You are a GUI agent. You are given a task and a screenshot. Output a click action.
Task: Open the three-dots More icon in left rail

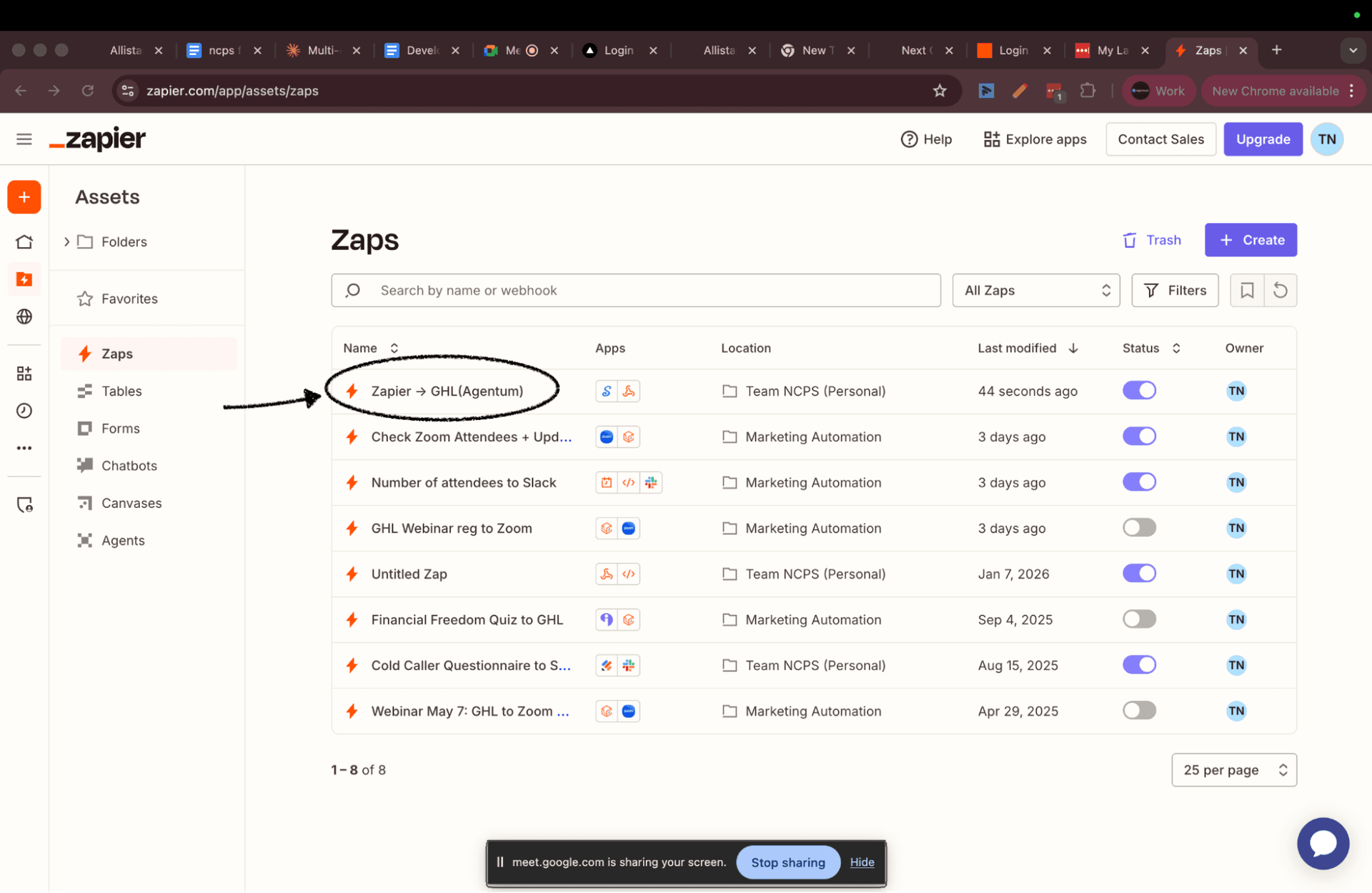coord(24,449)
